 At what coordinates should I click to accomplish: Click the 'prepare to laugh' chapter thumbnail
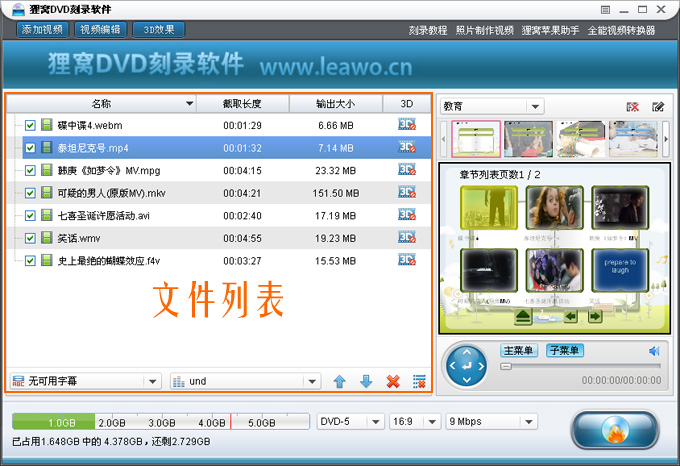click(x=620, y=270)
